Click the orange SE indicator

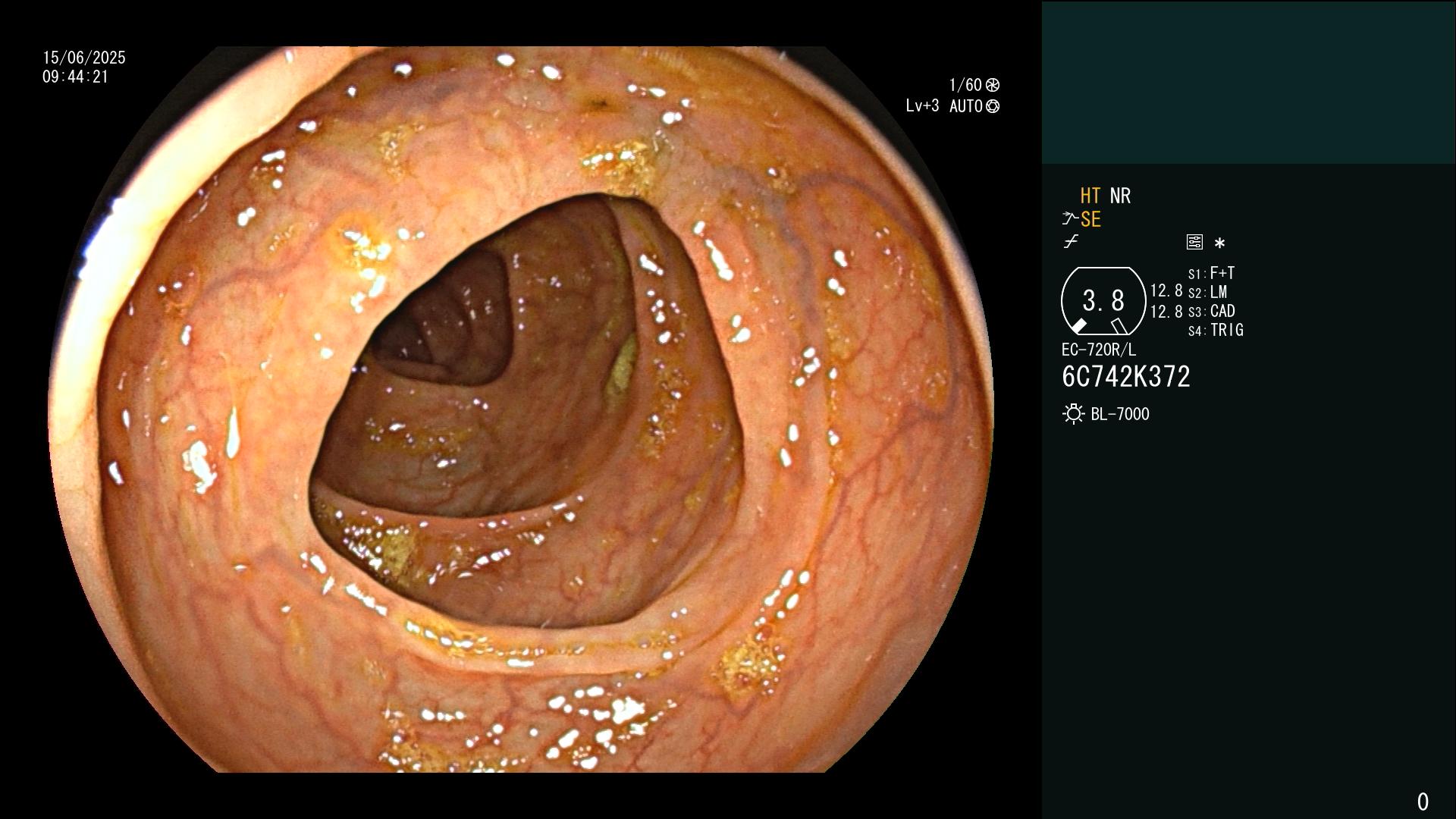(1090, 220)
